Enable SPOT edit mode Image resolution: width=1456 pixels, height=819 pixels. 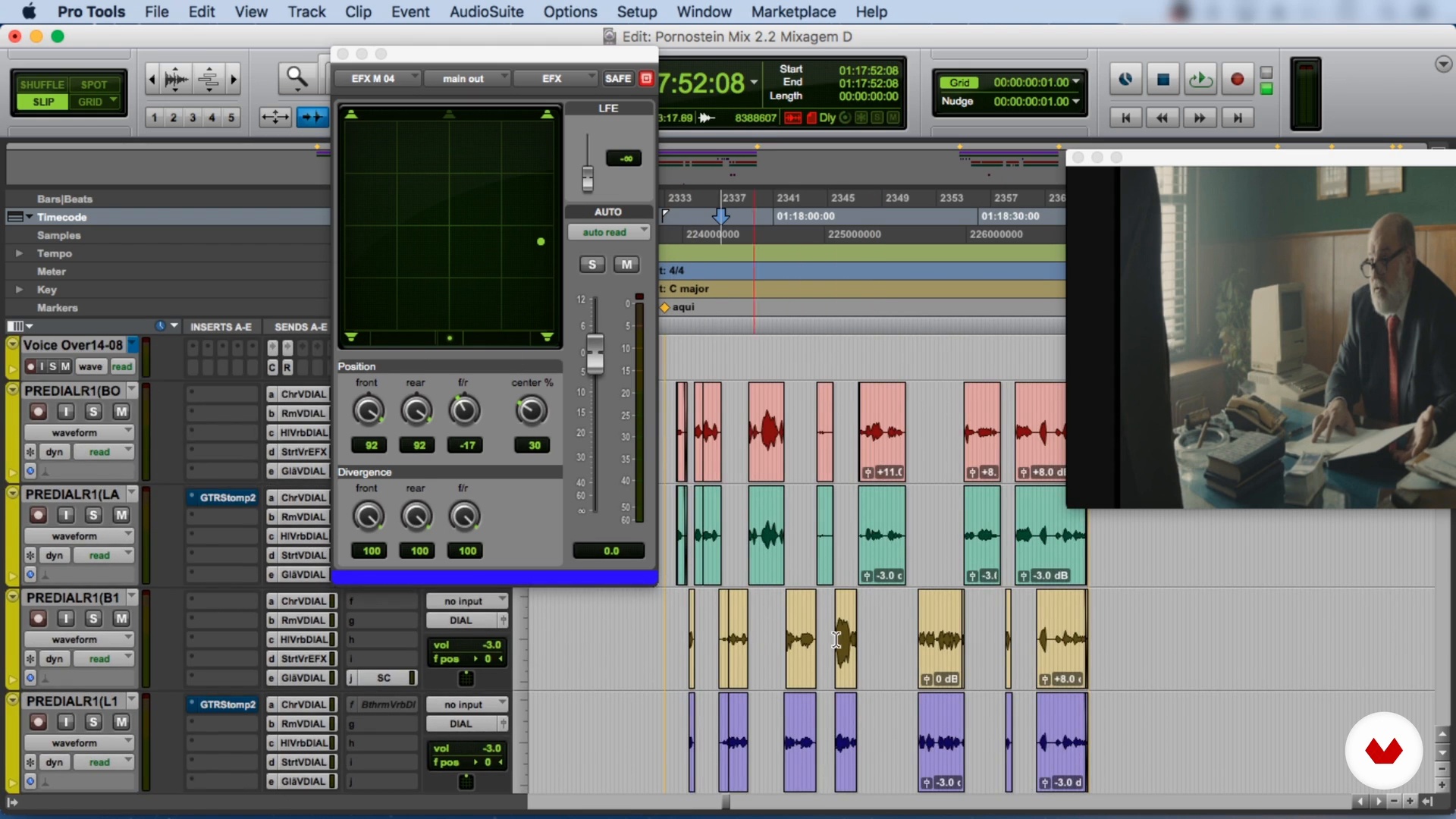[94, 84]
